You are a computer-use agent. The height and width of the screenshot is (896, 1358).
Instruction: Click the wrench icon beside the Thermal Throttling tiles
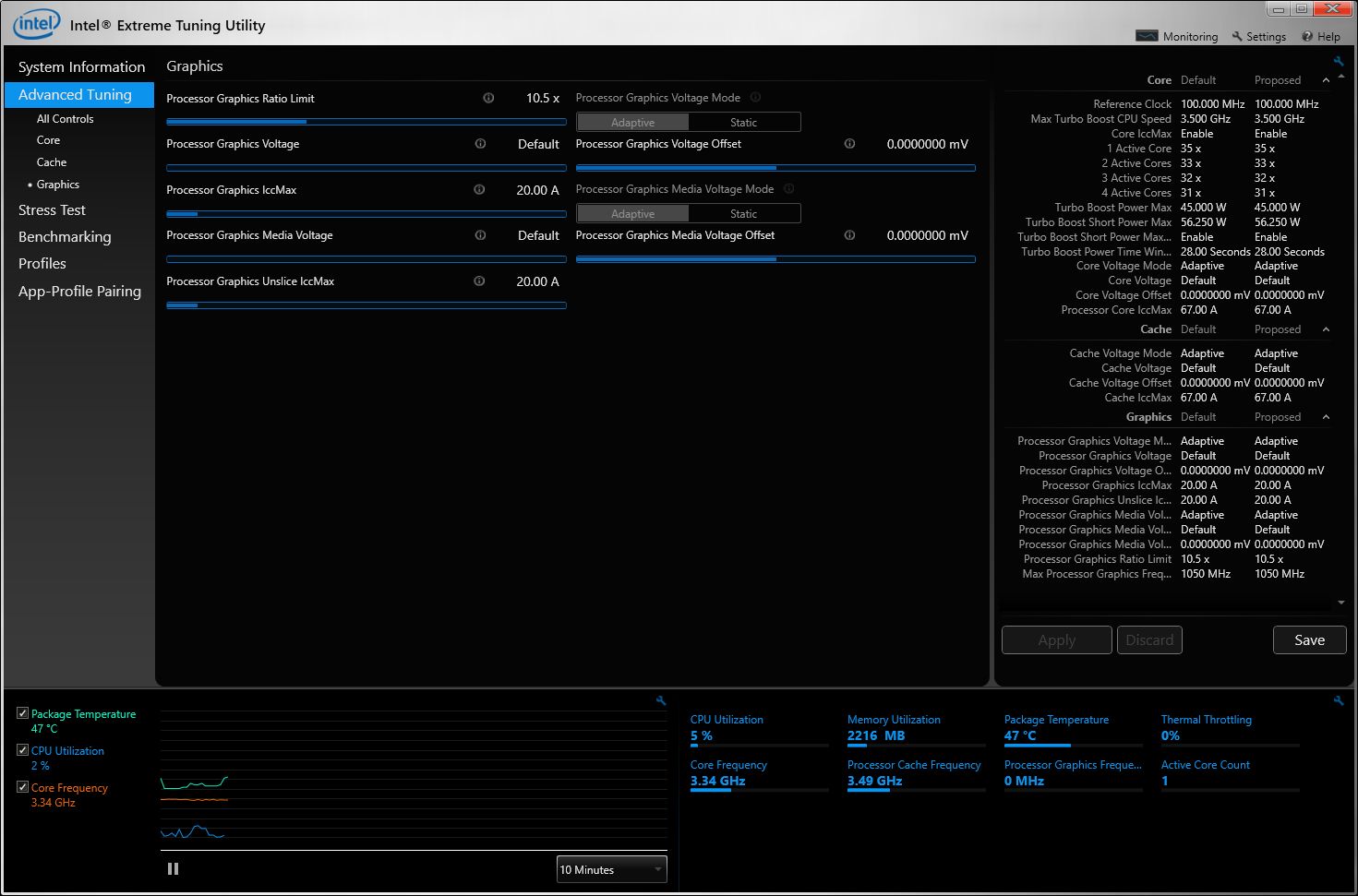tap(1339, 700)
